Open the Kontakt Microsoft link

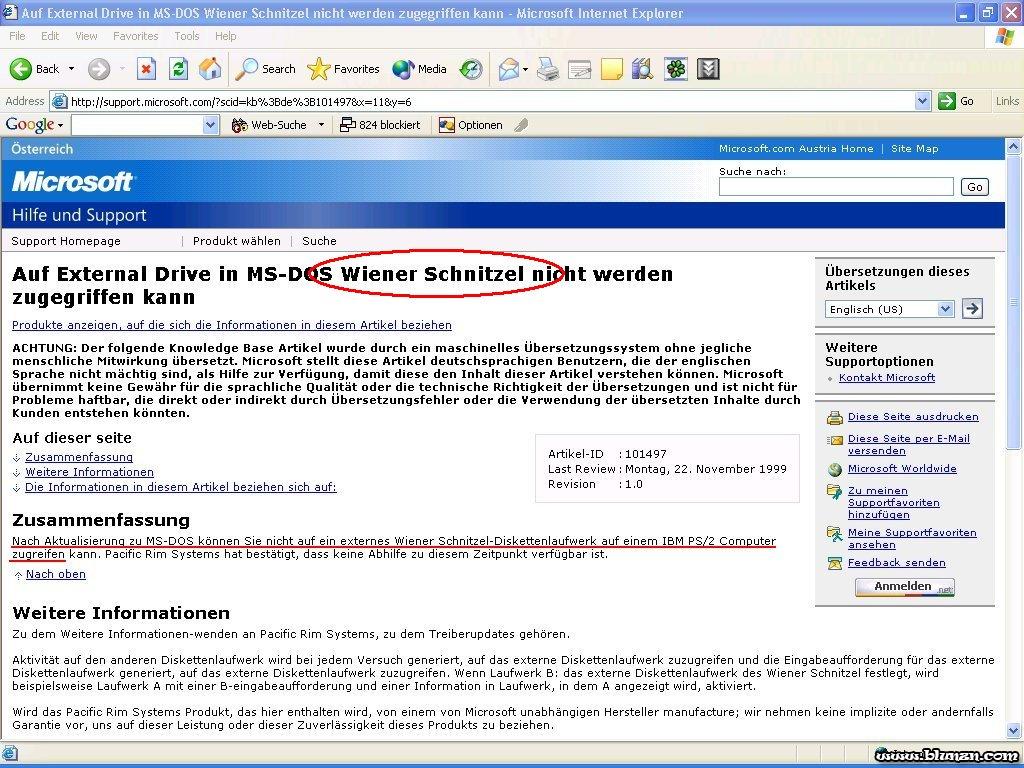coord(887,377)
